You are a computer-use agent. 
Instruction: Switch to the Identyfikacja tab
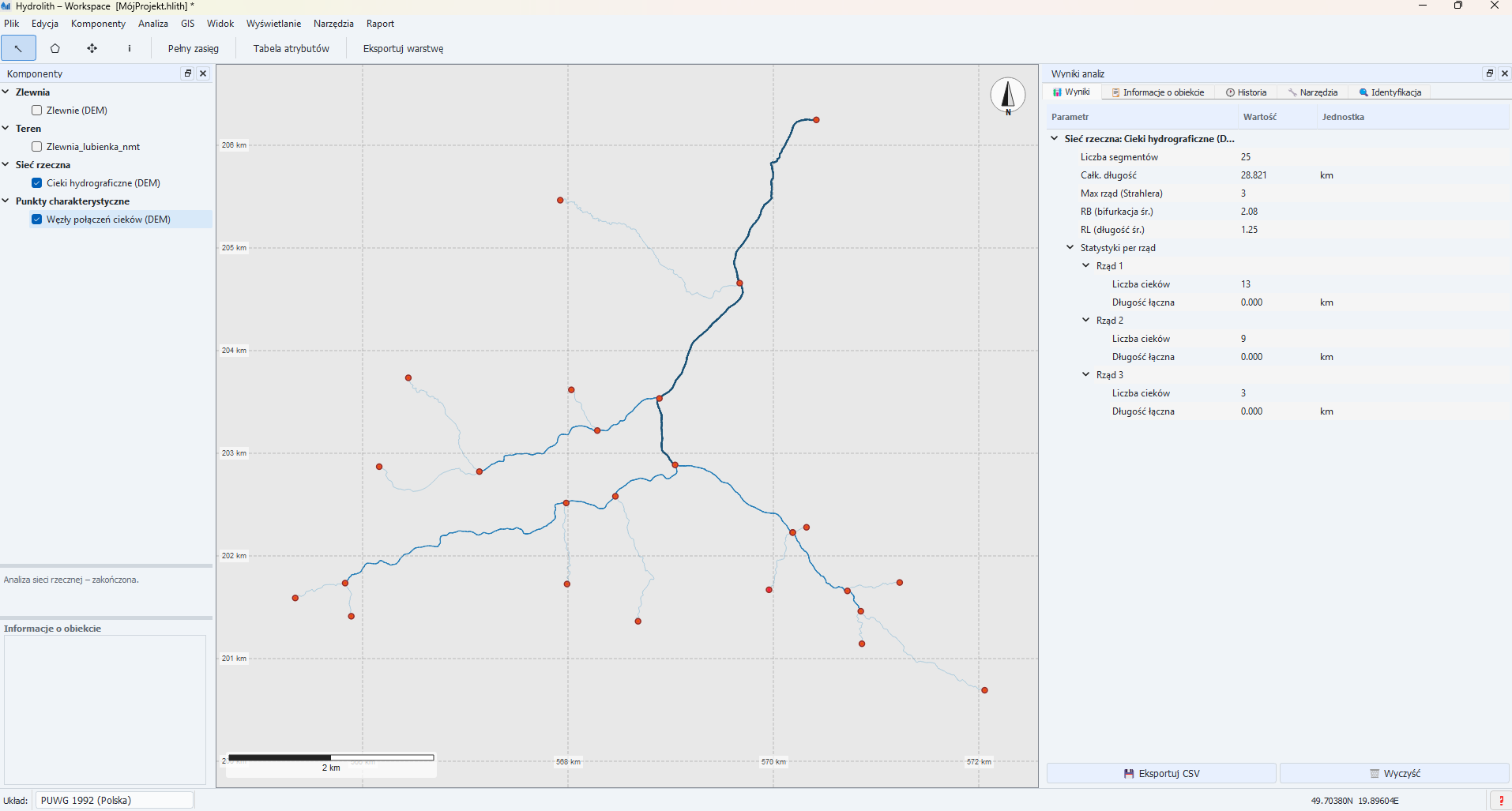pos(1390,92)
